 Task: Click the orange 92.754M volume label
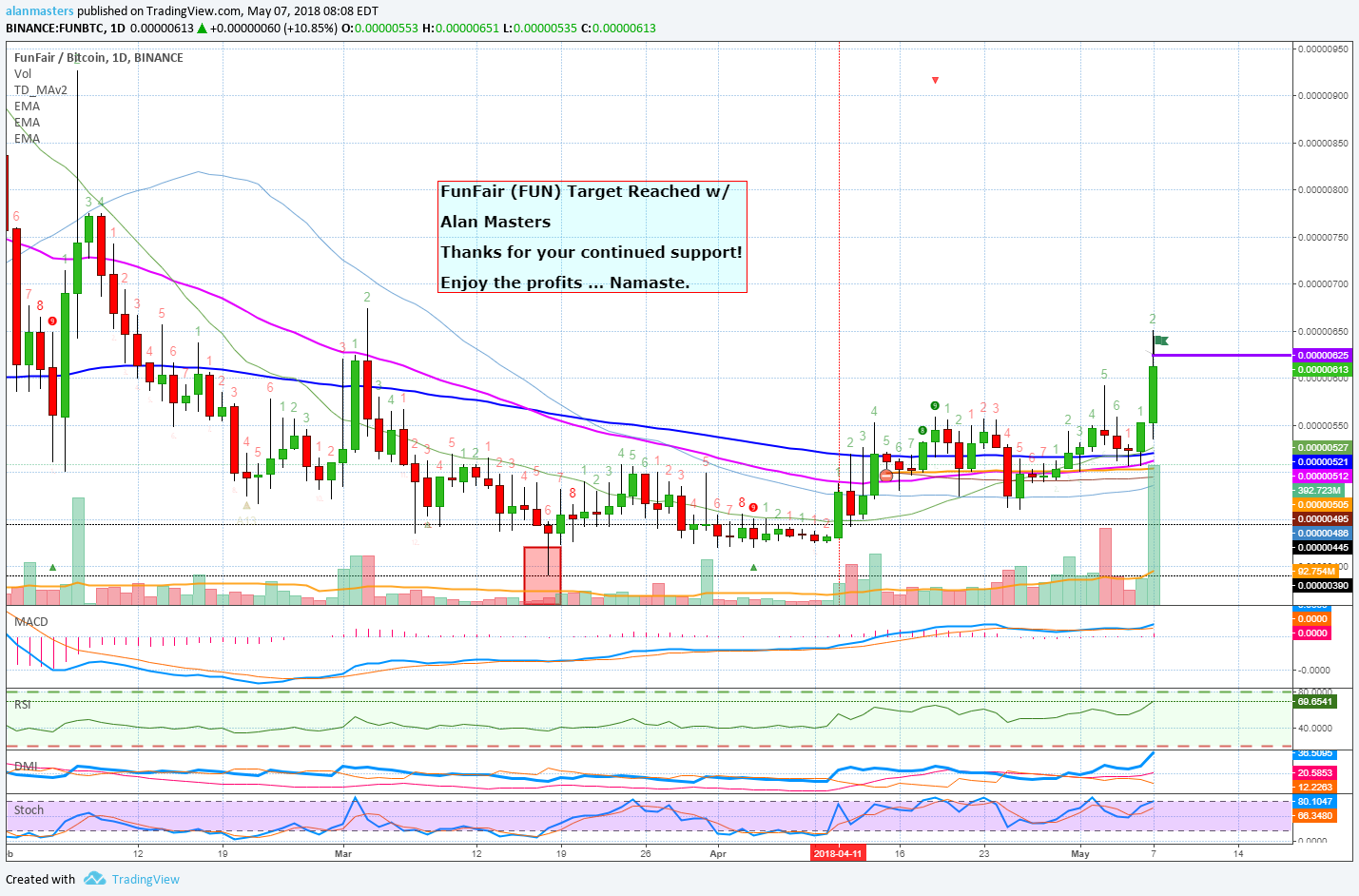pyautogui.click(x=1316, y=571)
